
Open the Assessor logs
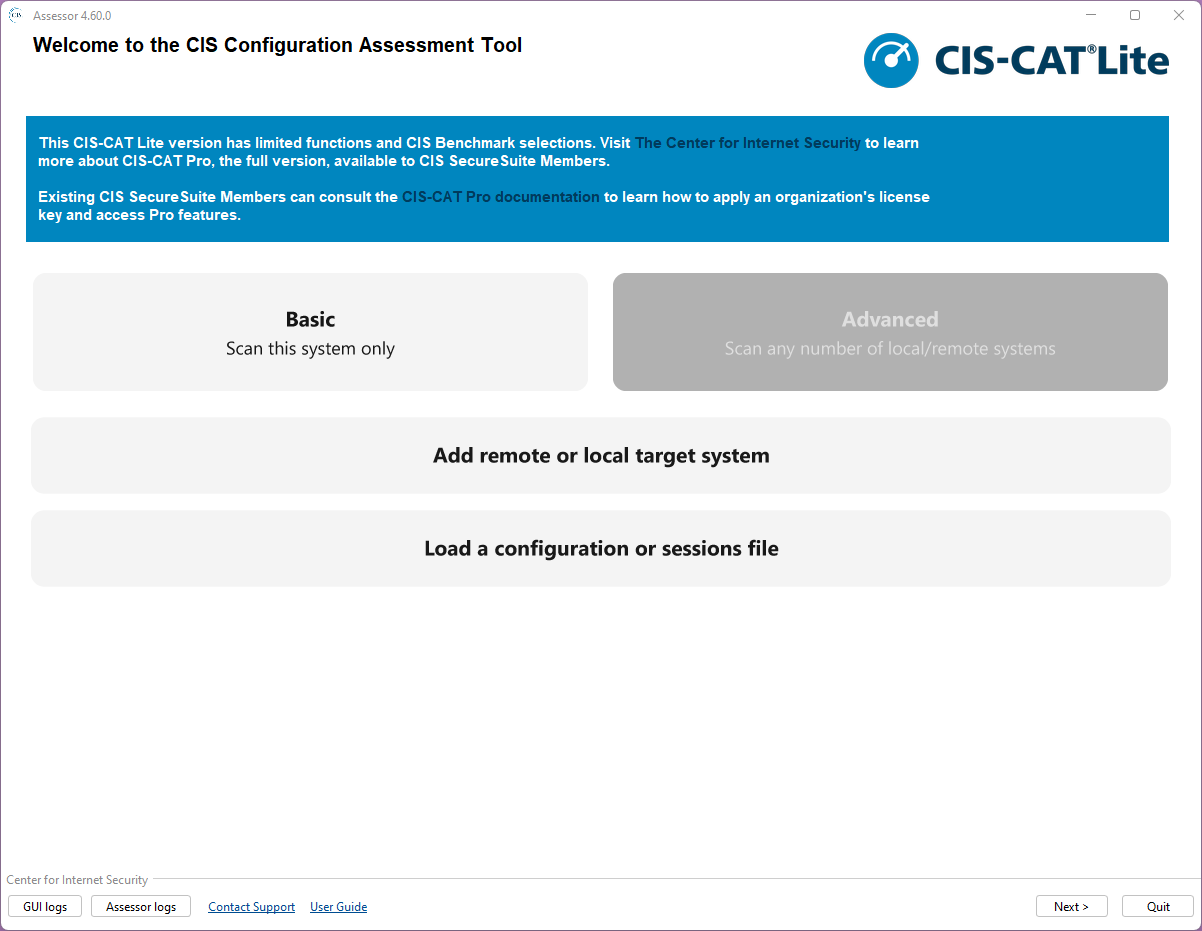click(x=141, y=907)
